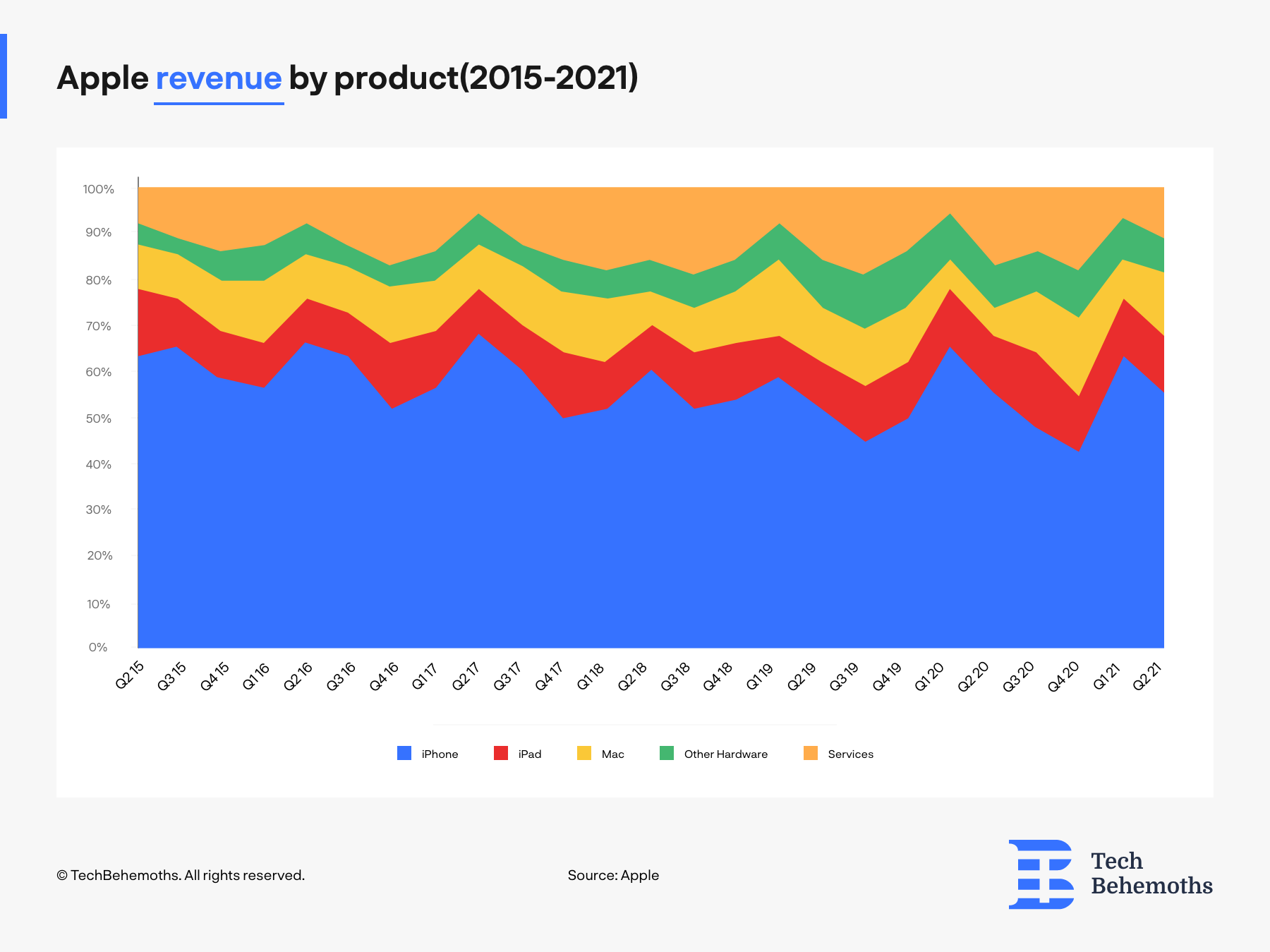
Task: Click the 30% y-axis label
Action: pos(99,510)
